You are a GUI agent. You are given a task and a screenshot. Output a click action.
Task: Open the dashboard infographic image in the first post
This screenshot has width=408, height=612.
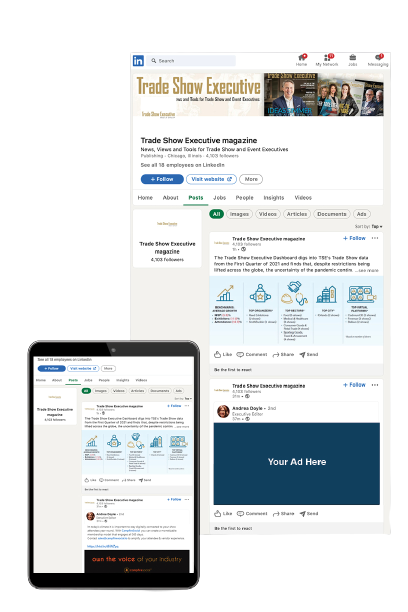pyautogui.click(x=296, y=311)
